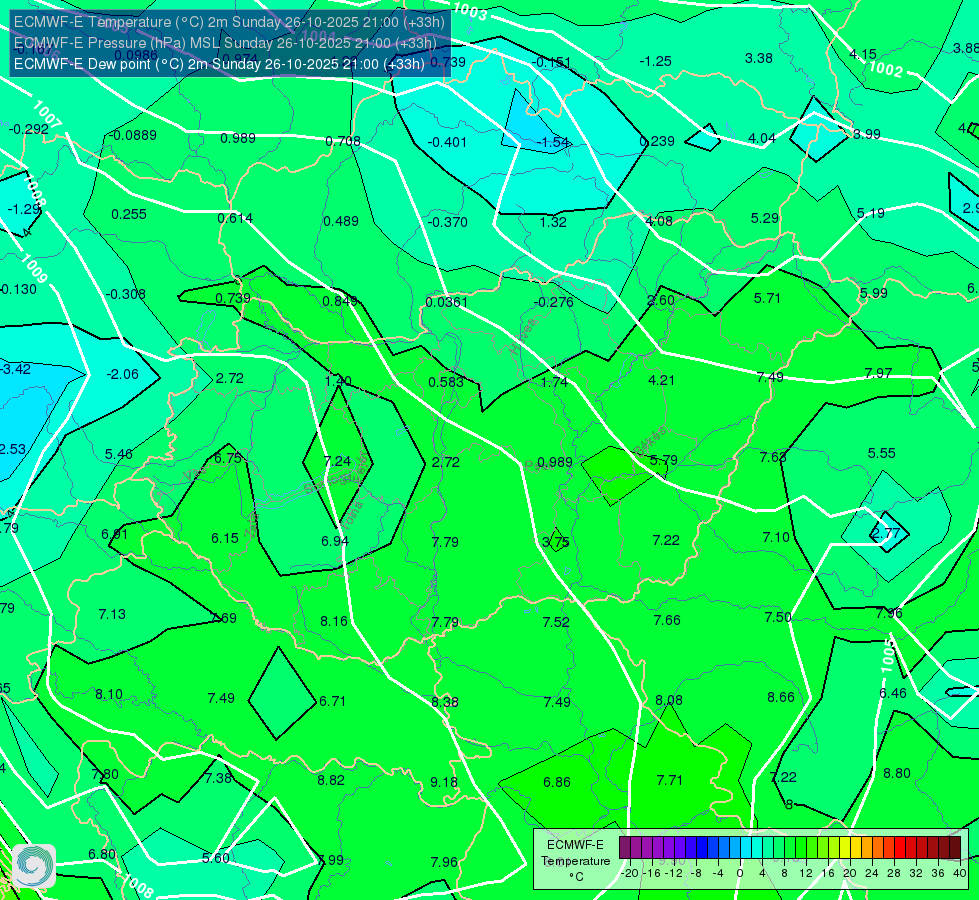
Task: Click the -1.54 temperature value
Action: point(553,142)
